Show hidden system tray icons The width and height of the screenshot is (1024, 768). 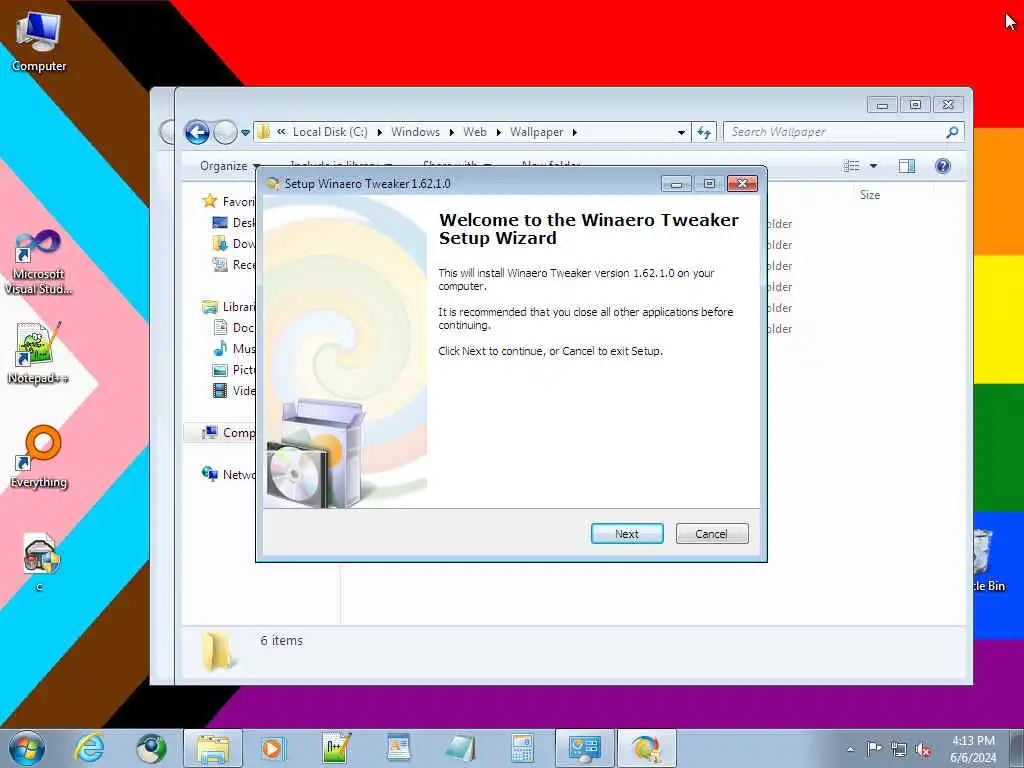pyautogui.click(x=850, y=750)
